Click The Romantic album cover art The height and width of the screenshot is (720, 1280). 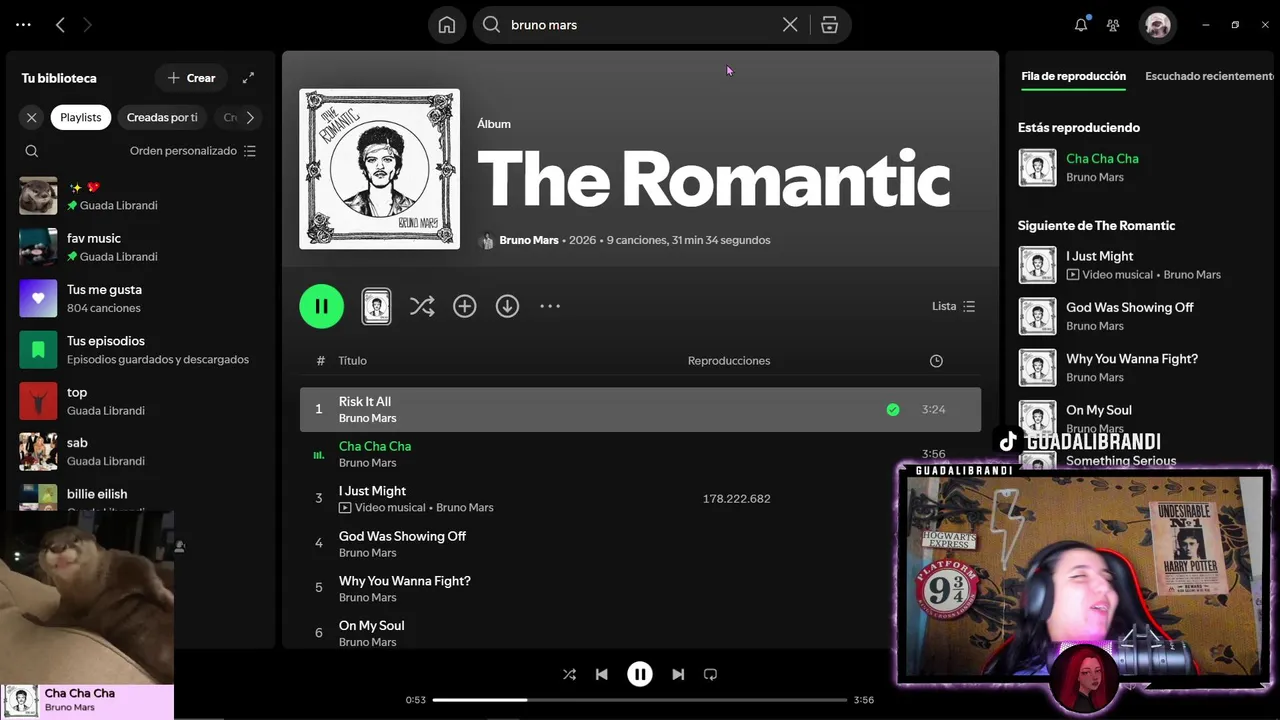pos(380,169)
